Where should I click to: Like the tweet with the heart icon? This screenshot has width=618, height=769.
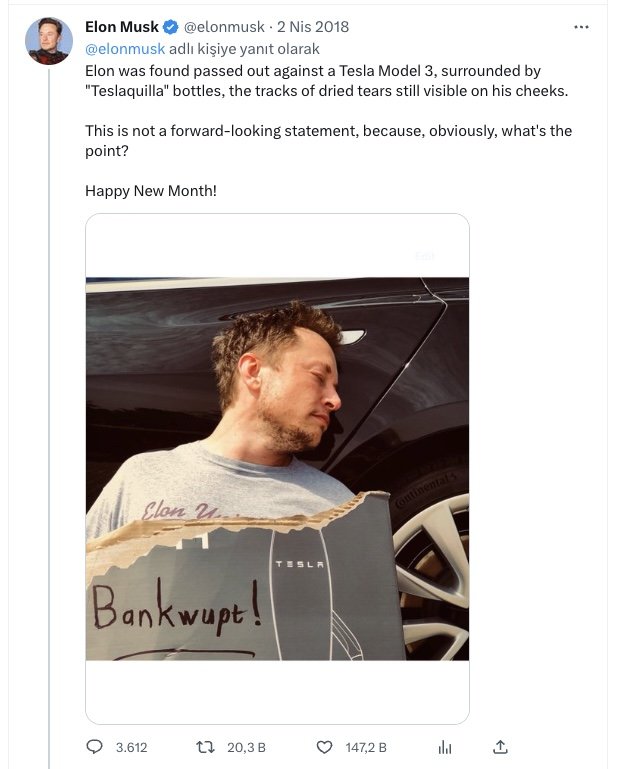[324, 747]
